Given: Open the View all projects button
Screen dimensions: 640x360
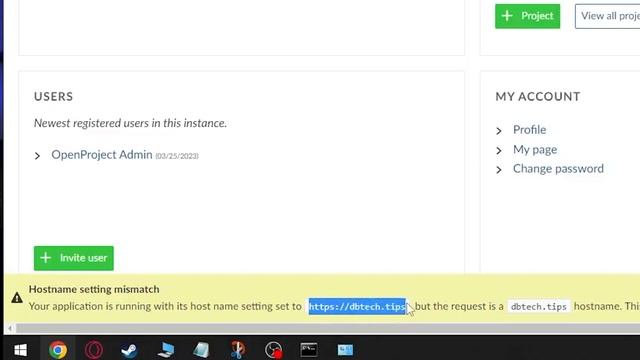Looking at the screenshot, I should pyautogui.click(x=607, y=16).
